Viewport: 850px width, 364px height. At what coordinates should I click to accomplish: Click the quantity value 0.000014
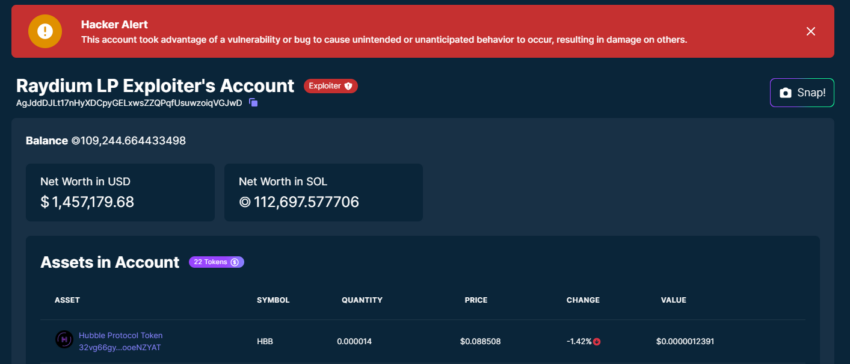(x=354, y=342)
